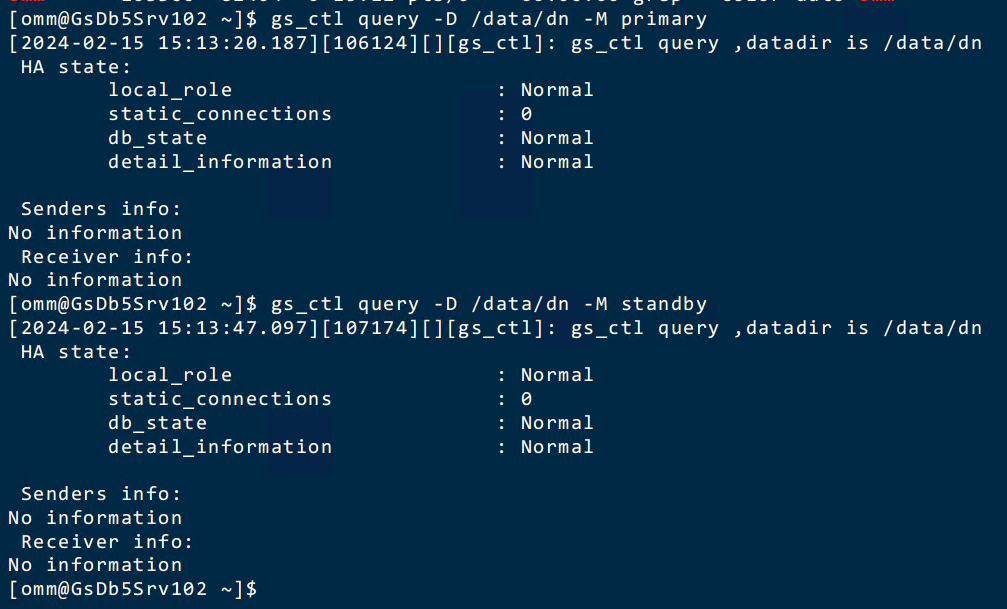Click 'Senders info:' under the primary query
Image resolution: width=1007 pixels, height=609 pixels.
tap(101, 209)
